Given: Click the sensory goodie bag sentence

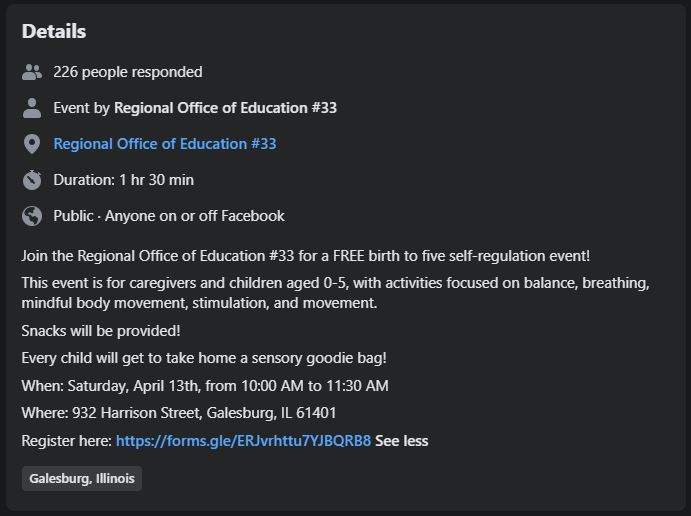Looking at the screenshot, I should click(204, 358).
